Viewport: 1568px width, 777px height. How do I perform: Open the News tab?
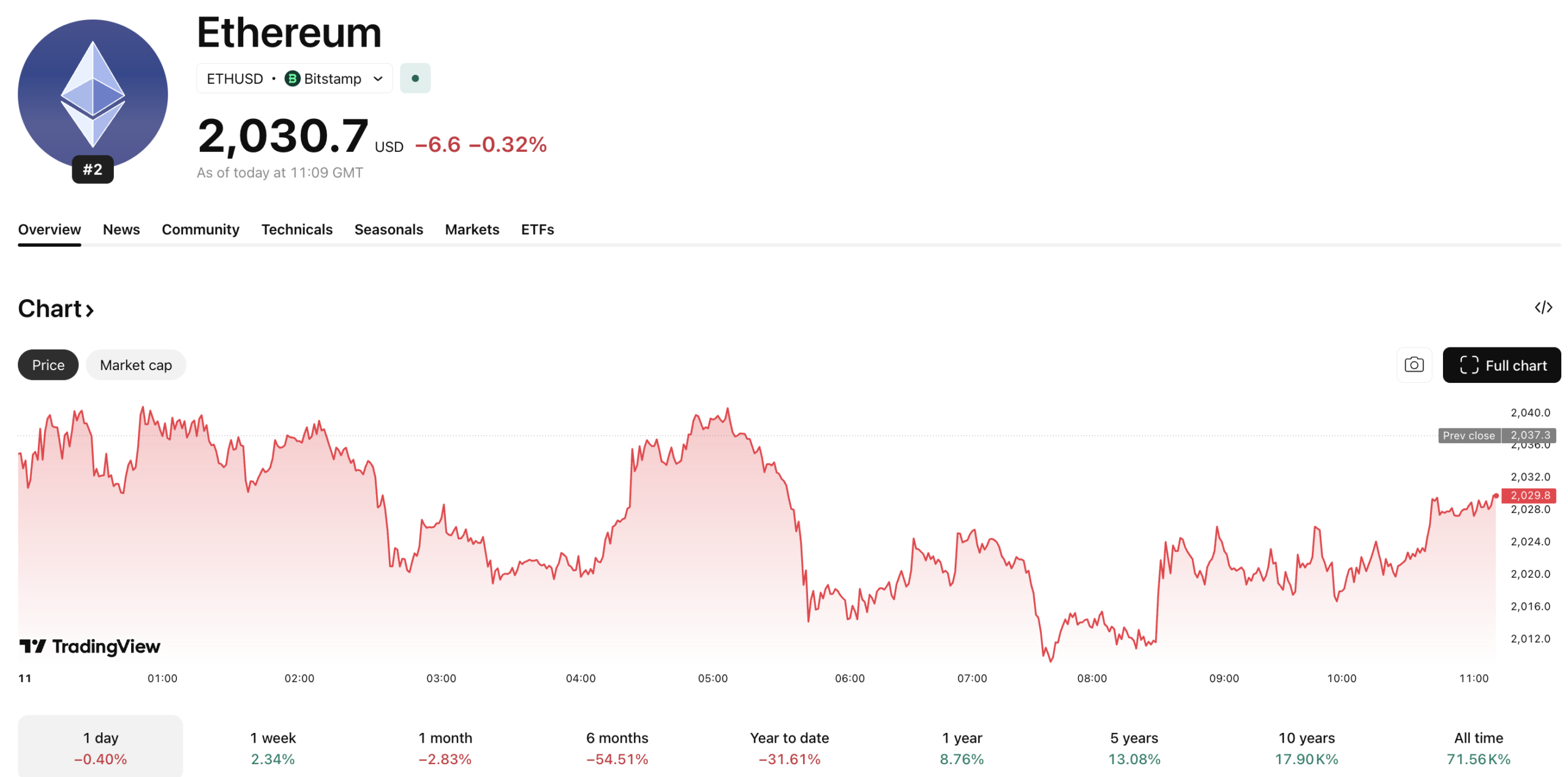coord(121,230)
